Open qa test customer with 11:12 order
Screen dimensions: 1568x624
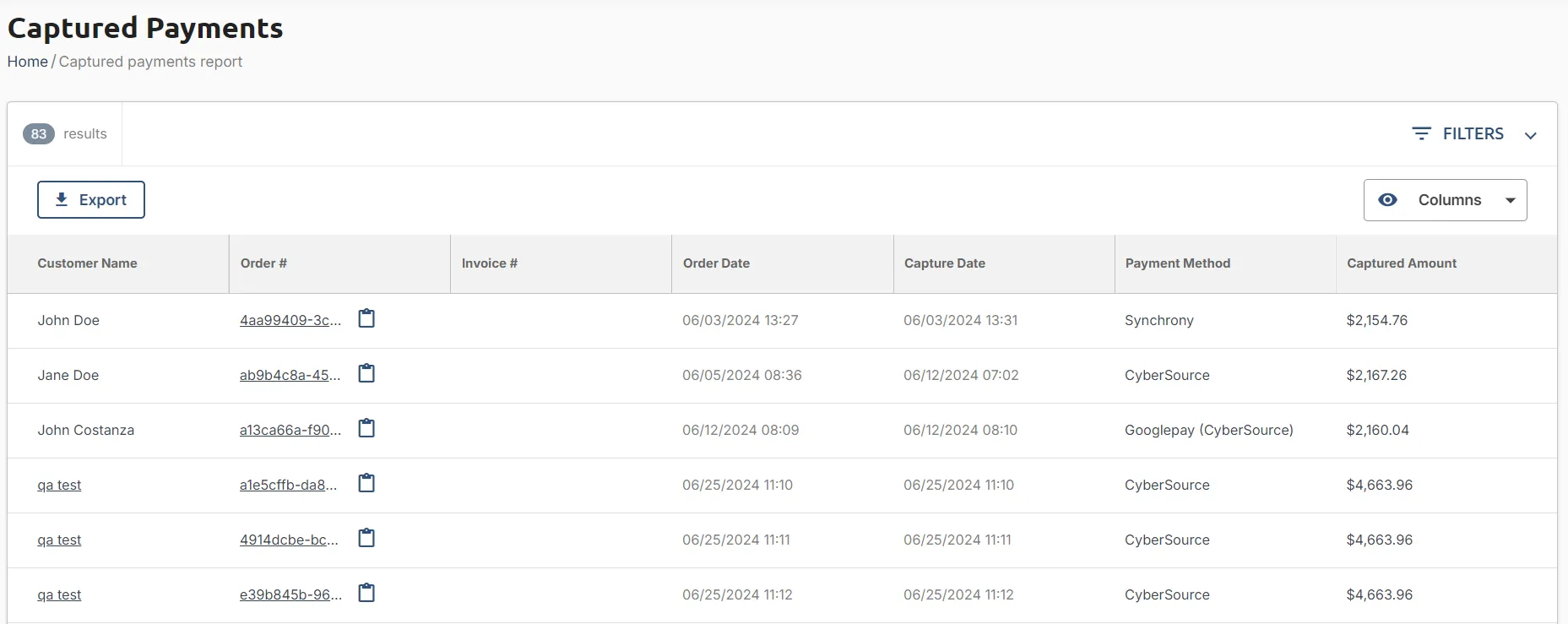59,594
